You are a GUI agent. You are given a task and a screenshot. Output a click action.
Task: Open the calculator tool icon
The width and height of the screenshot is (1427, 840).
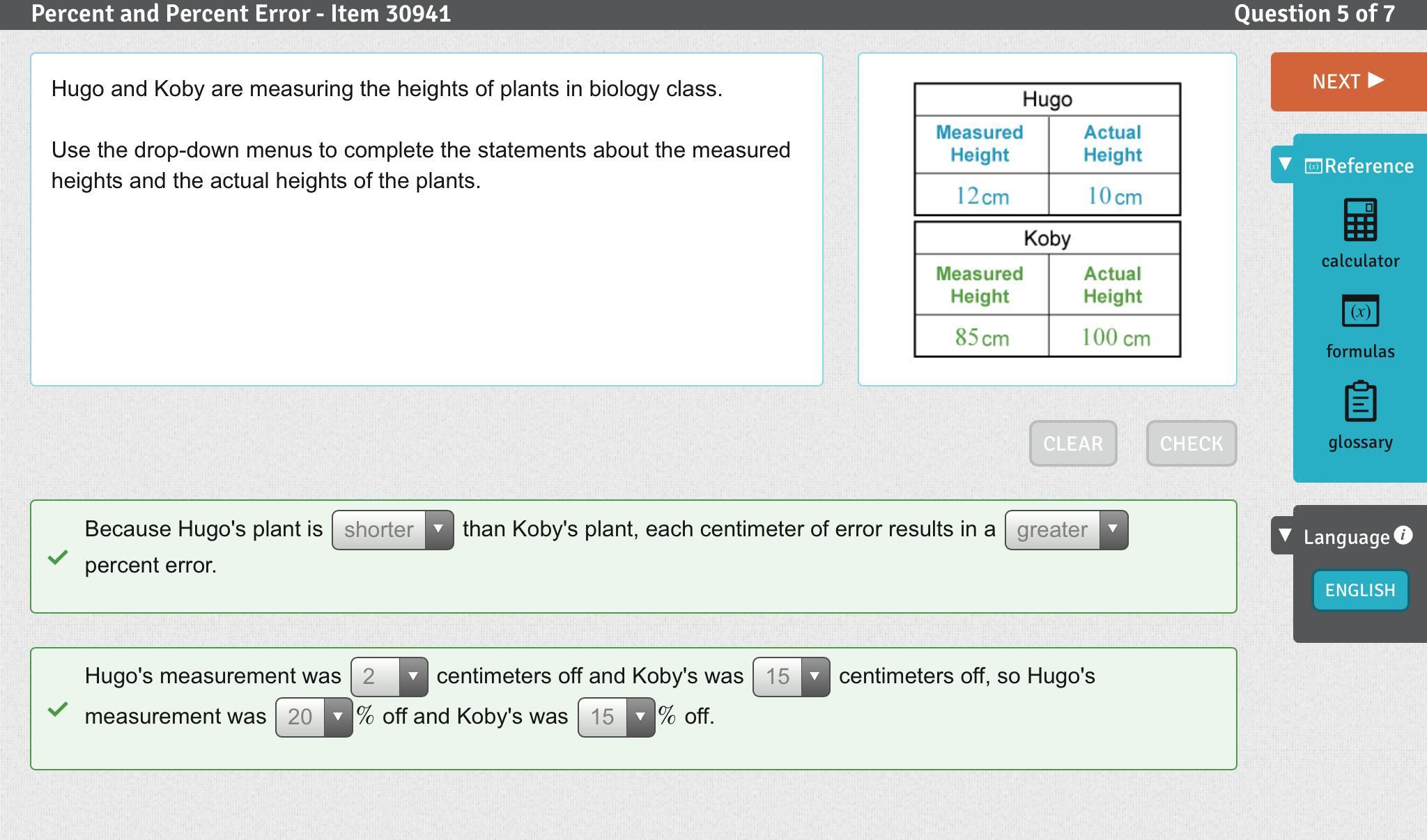click(1359, 220)
